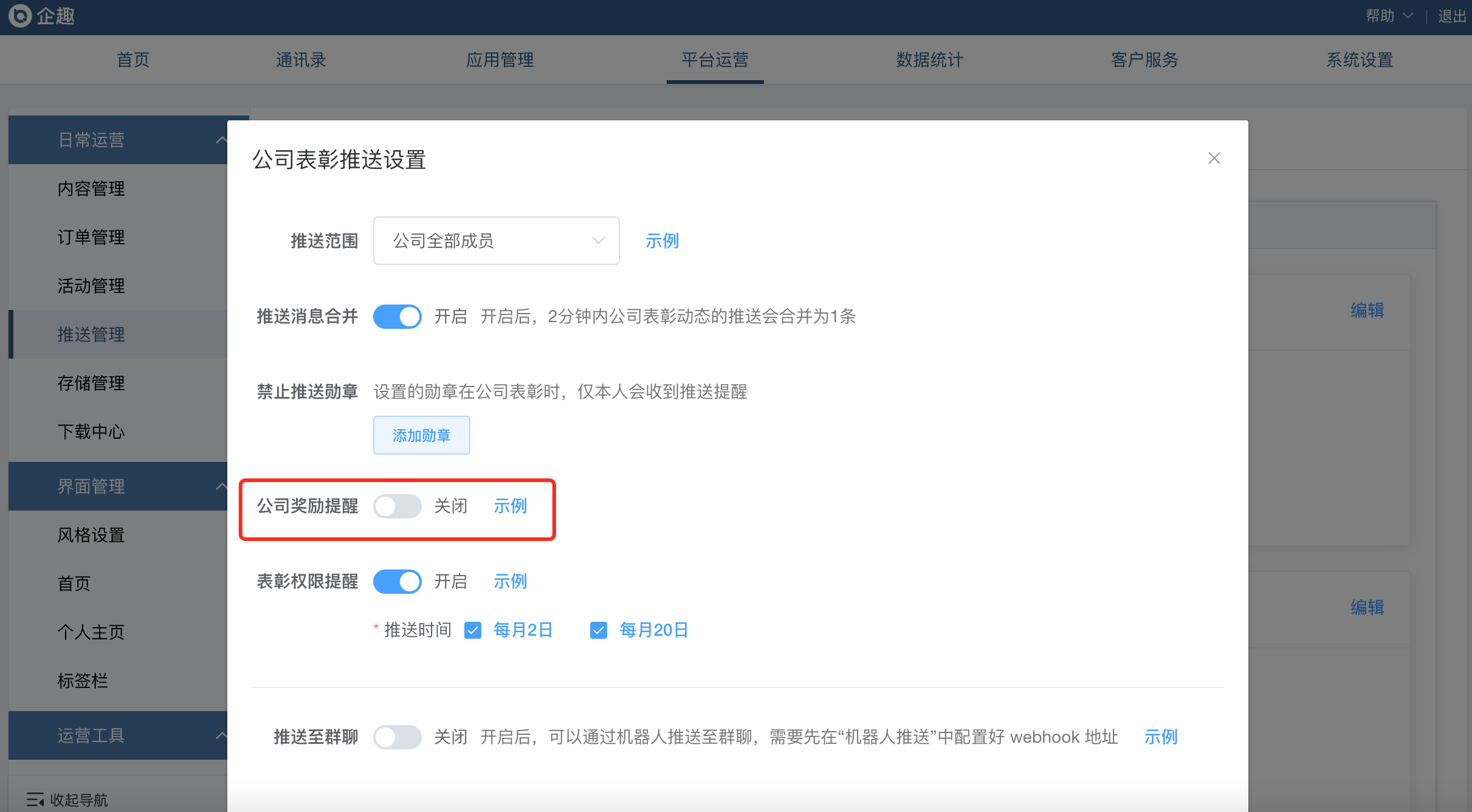1472x812 pixels.
Task: Click 退出 in the header
Action: click(1452, 16)
